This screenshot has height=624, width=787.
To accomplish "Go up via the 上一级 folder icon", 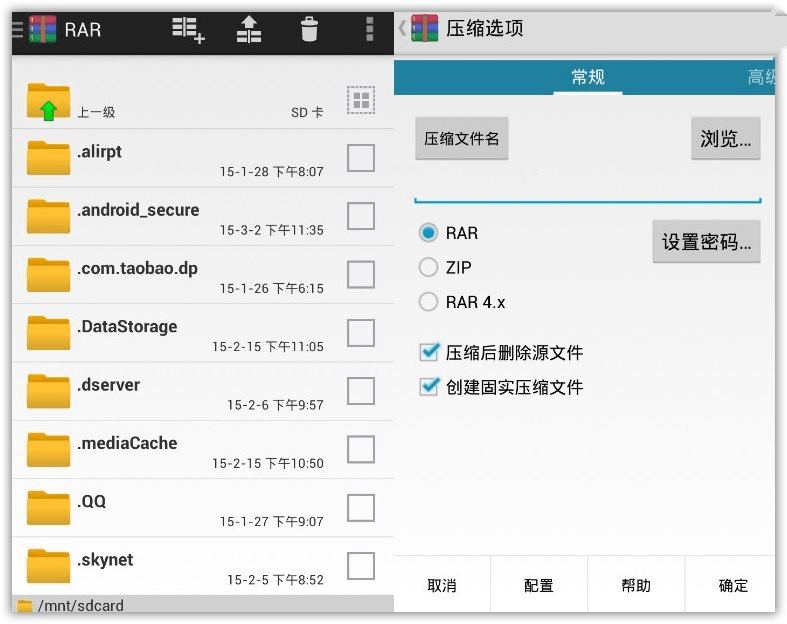I will point(48,102).
